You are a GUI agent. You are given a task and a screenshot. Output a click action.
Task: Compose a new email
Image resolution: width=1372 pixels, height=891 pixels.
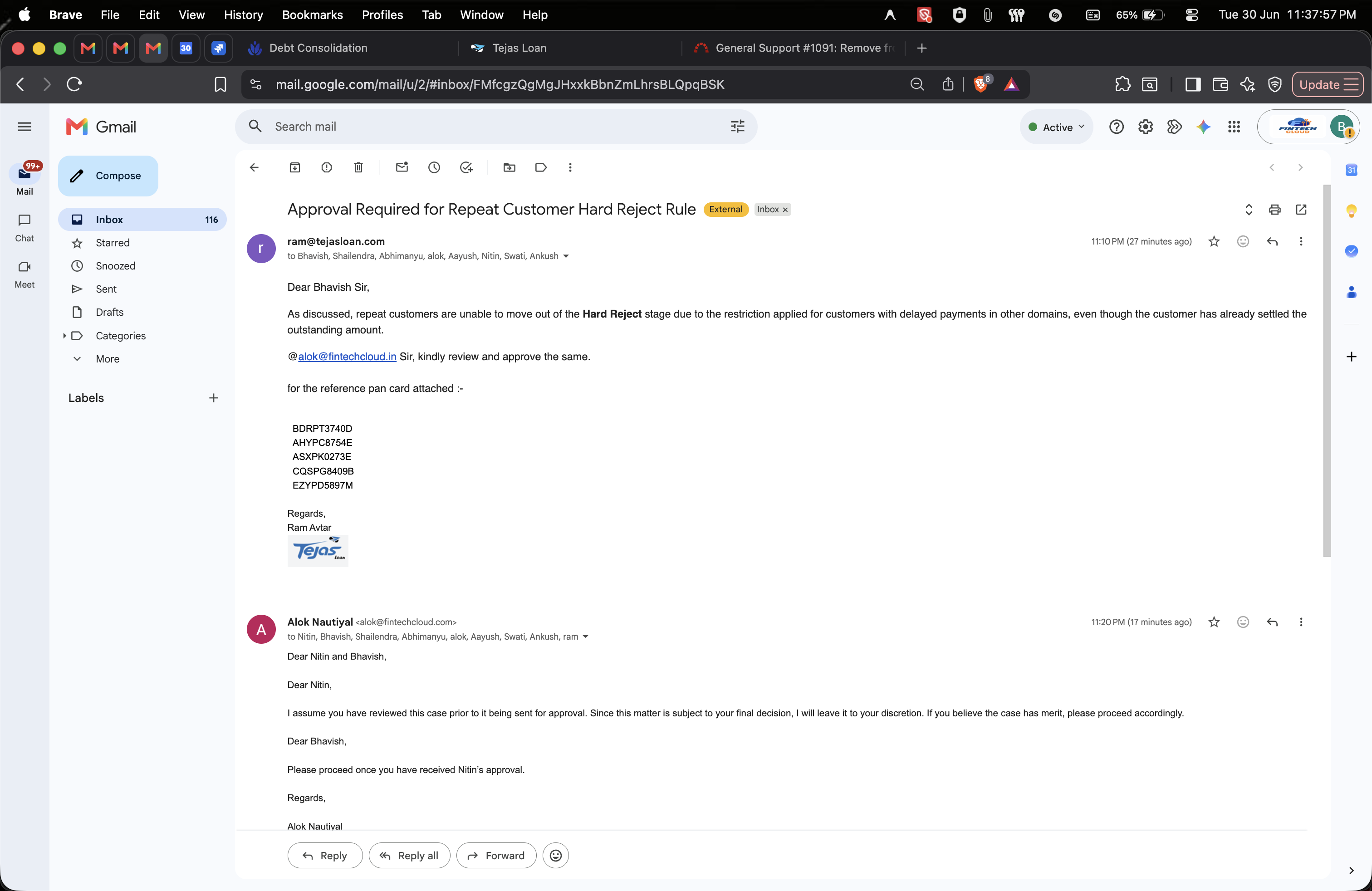108,176
